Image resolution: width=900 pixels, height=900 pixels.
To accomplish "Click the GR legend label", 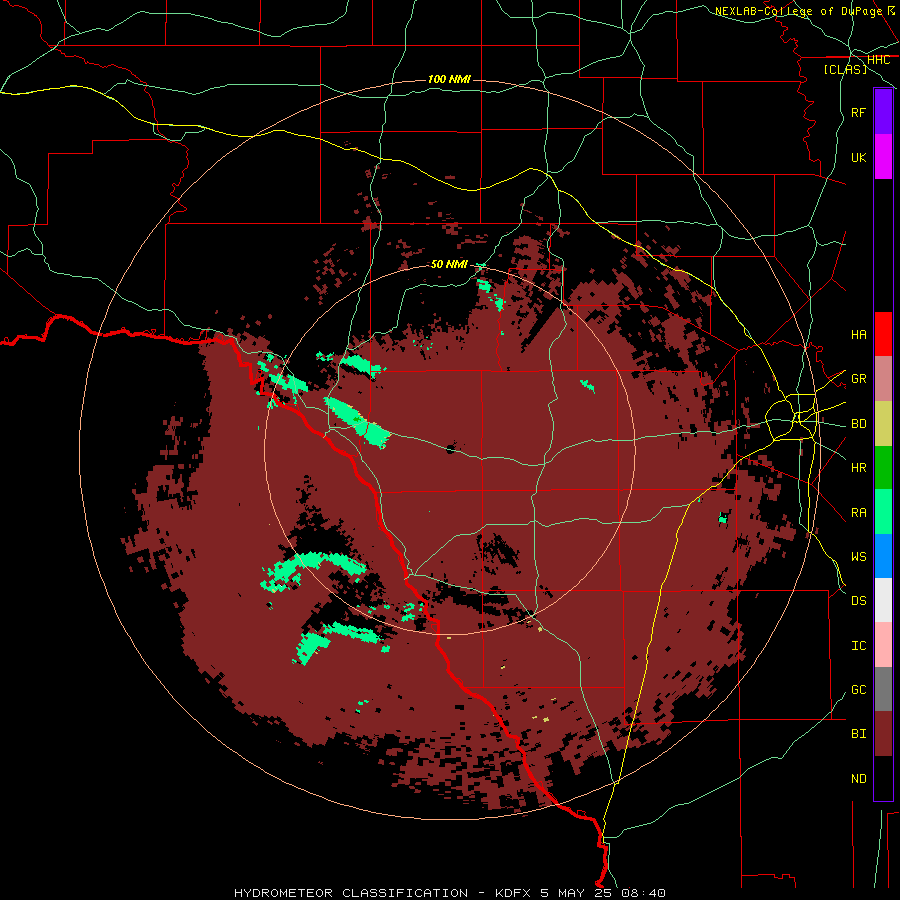I will [x=858, y=379].
